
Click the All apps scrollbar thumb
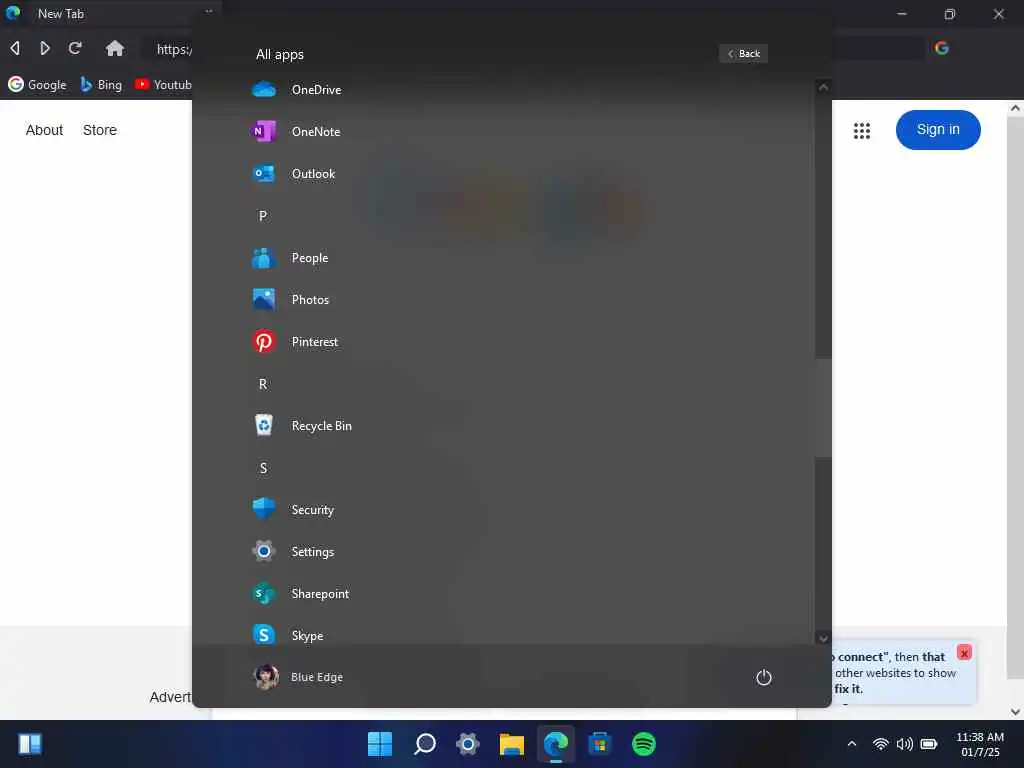pyautogui.click(x=824, y=408)
